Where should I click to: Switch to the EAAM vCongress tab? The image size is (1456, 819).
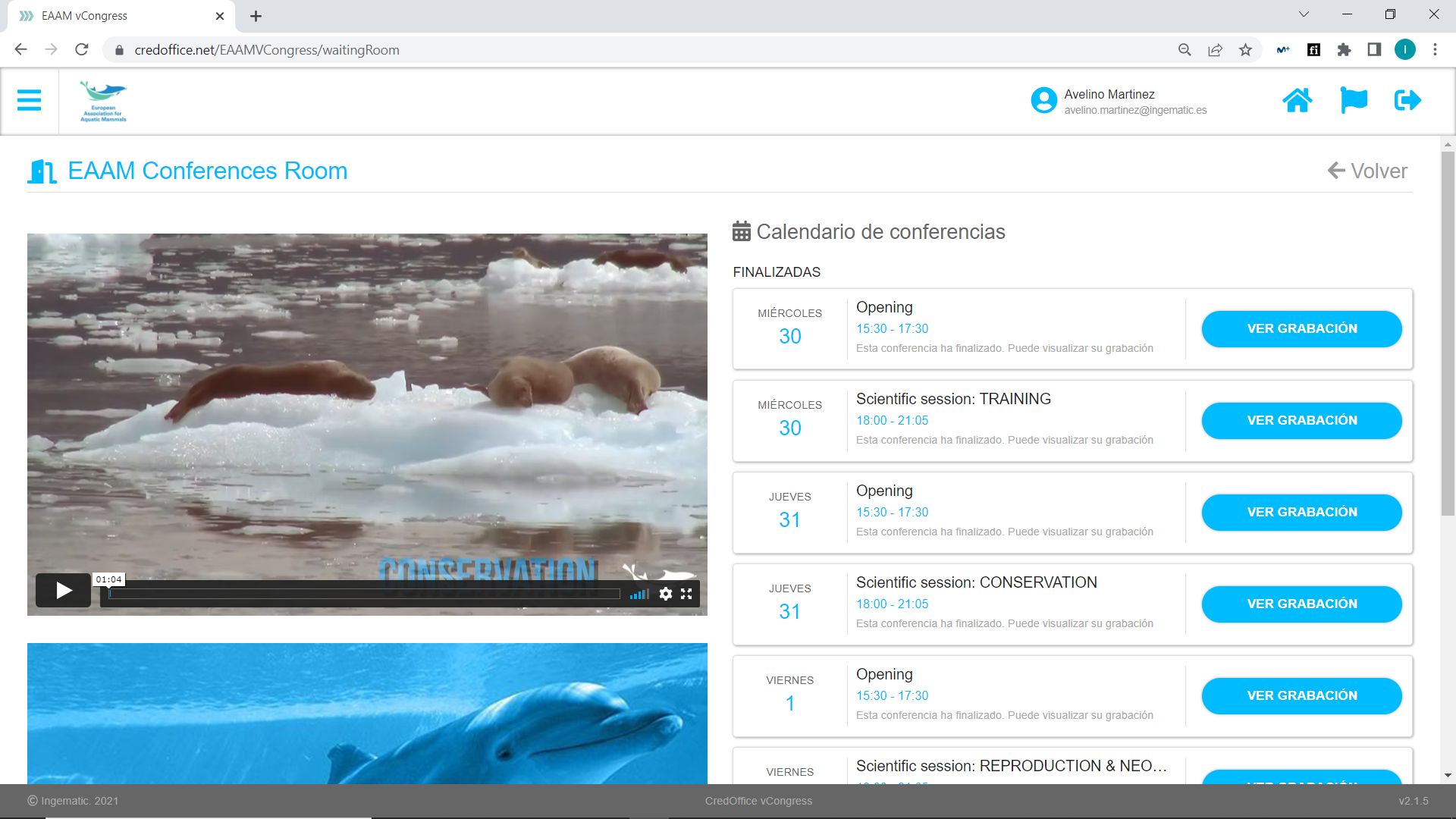[114, 16]
